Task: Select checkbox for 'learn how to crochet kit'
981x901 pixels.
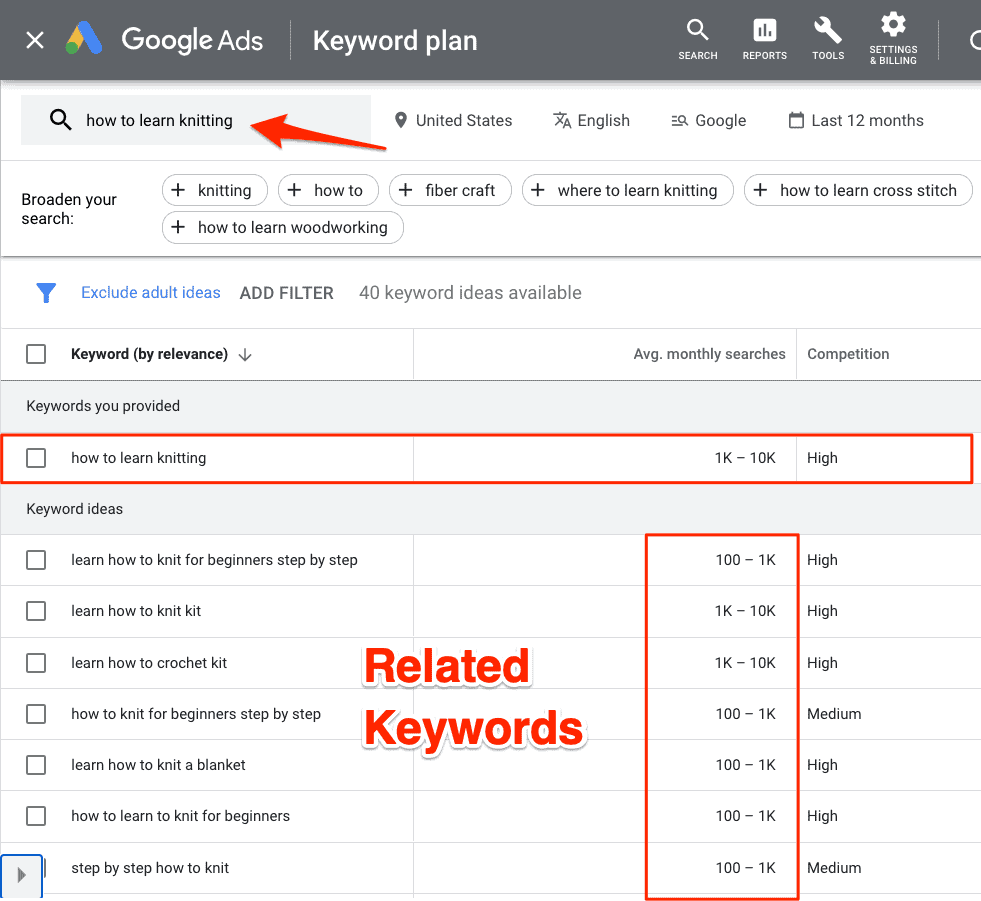Action: point(36,663)
